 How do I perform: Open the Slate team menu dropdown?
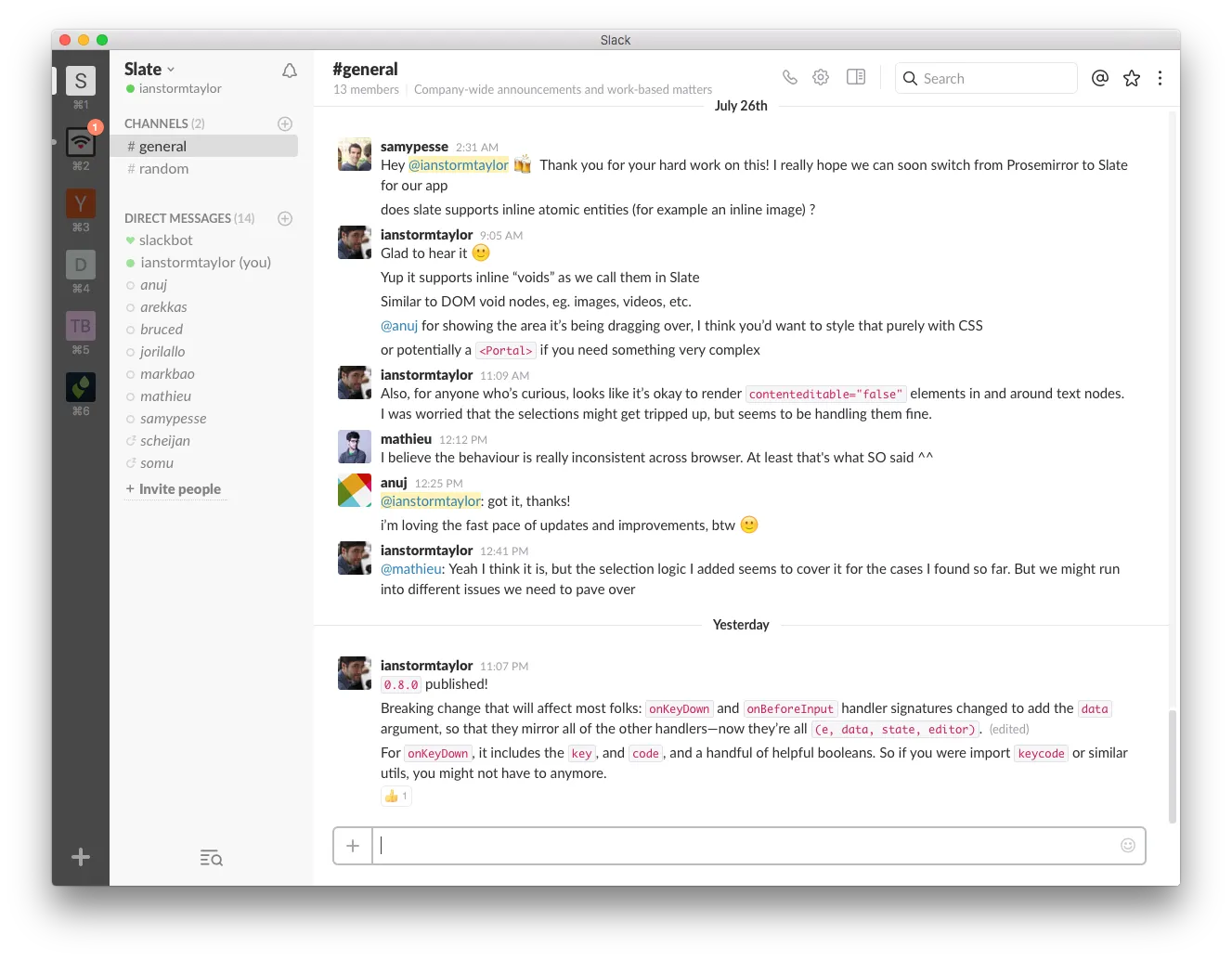pyautogui.click(x=149, y=69)
